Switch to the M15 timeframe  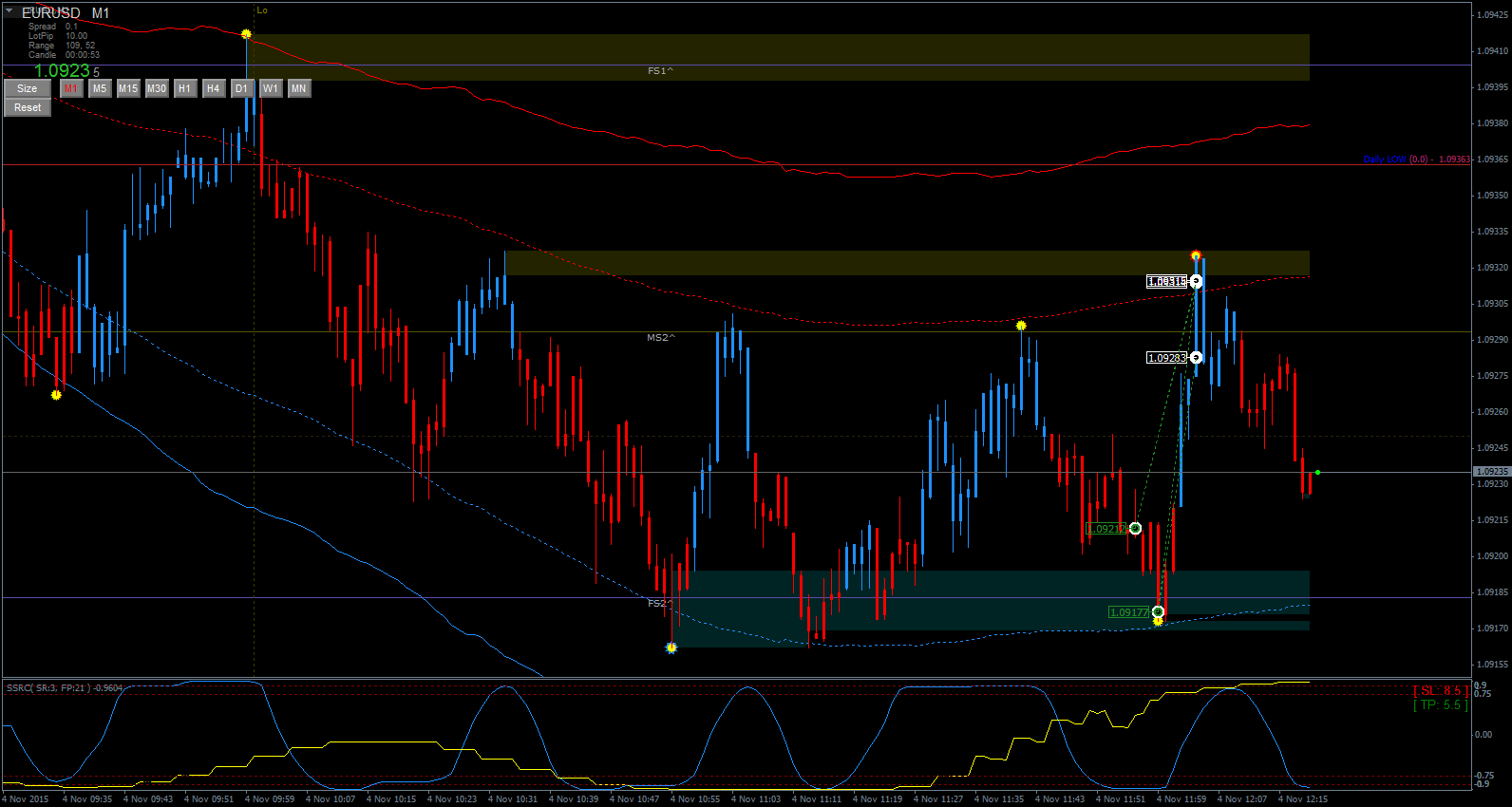coord(128,88)
